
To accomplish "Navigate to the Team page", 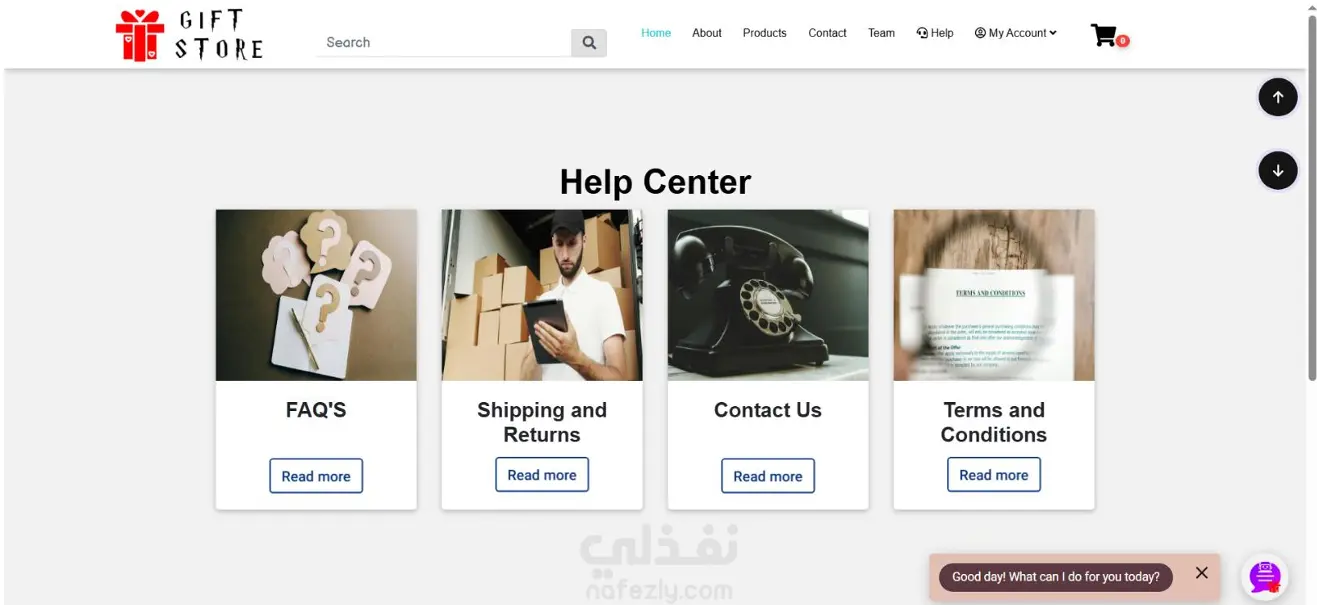I will [x=881, y=33].
